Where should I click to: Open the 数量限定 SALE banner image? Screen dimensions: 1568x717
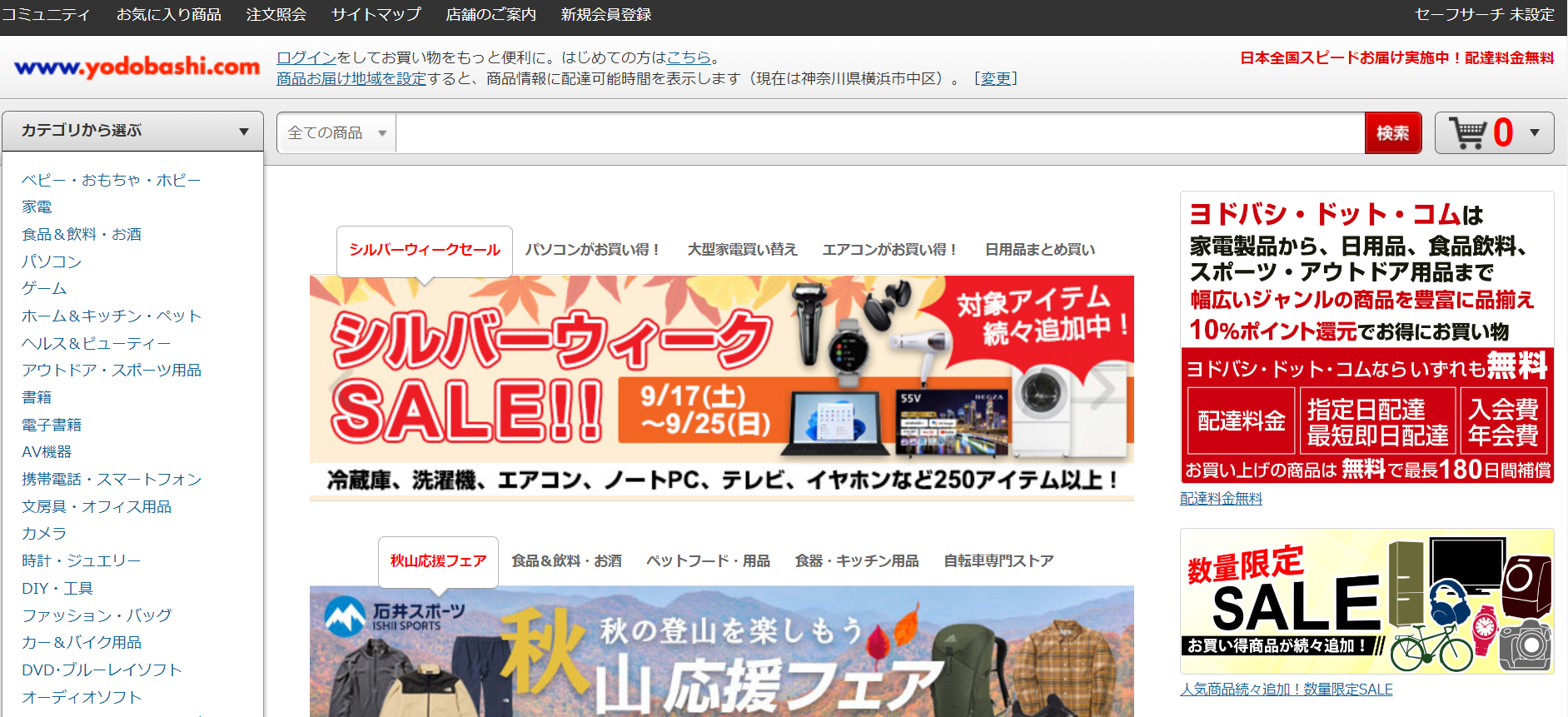(x=1367, y=601)
